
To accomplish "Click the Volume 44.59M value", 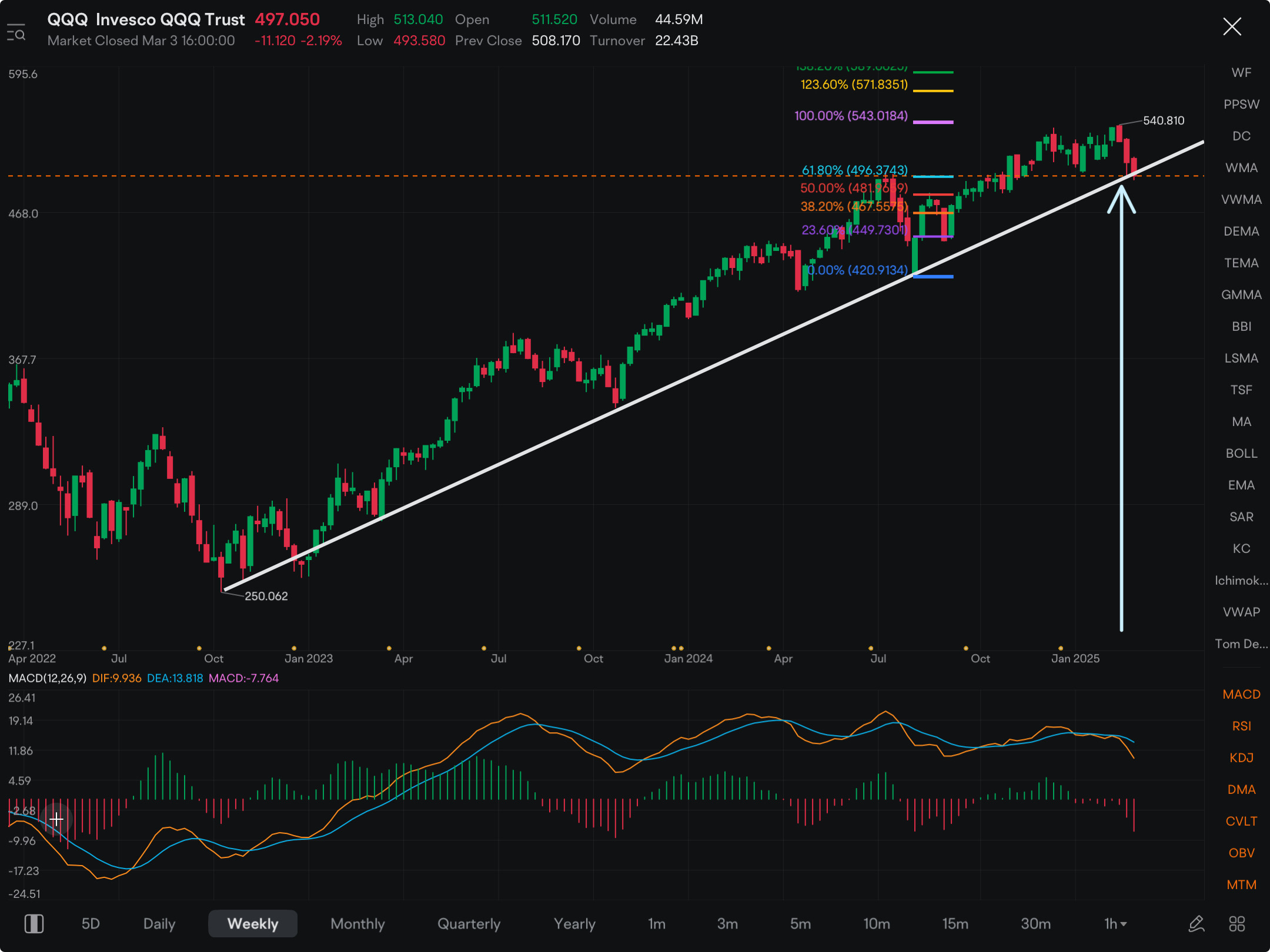I will coord(679,19).
